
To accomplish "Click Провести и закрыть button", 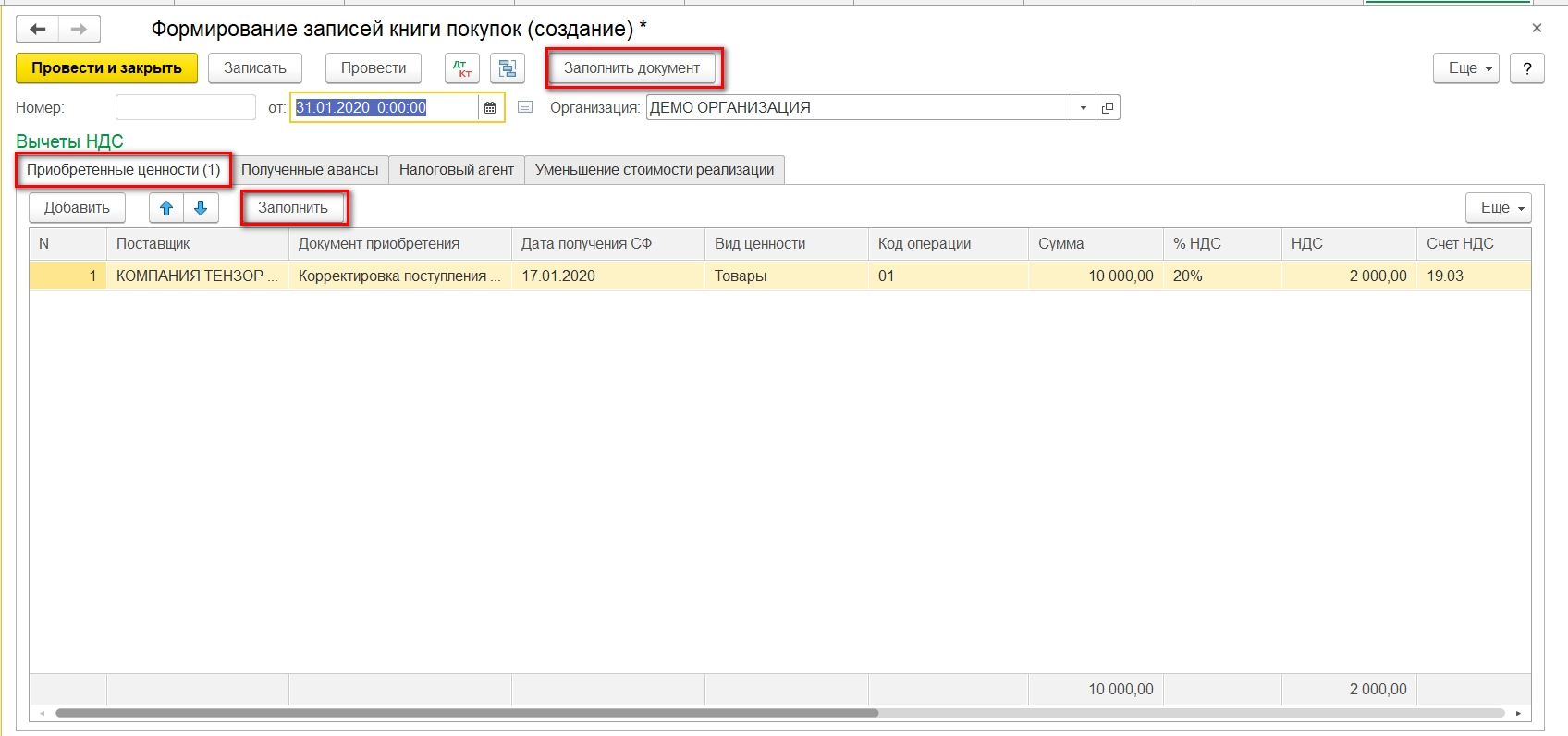I will point(106,68).
